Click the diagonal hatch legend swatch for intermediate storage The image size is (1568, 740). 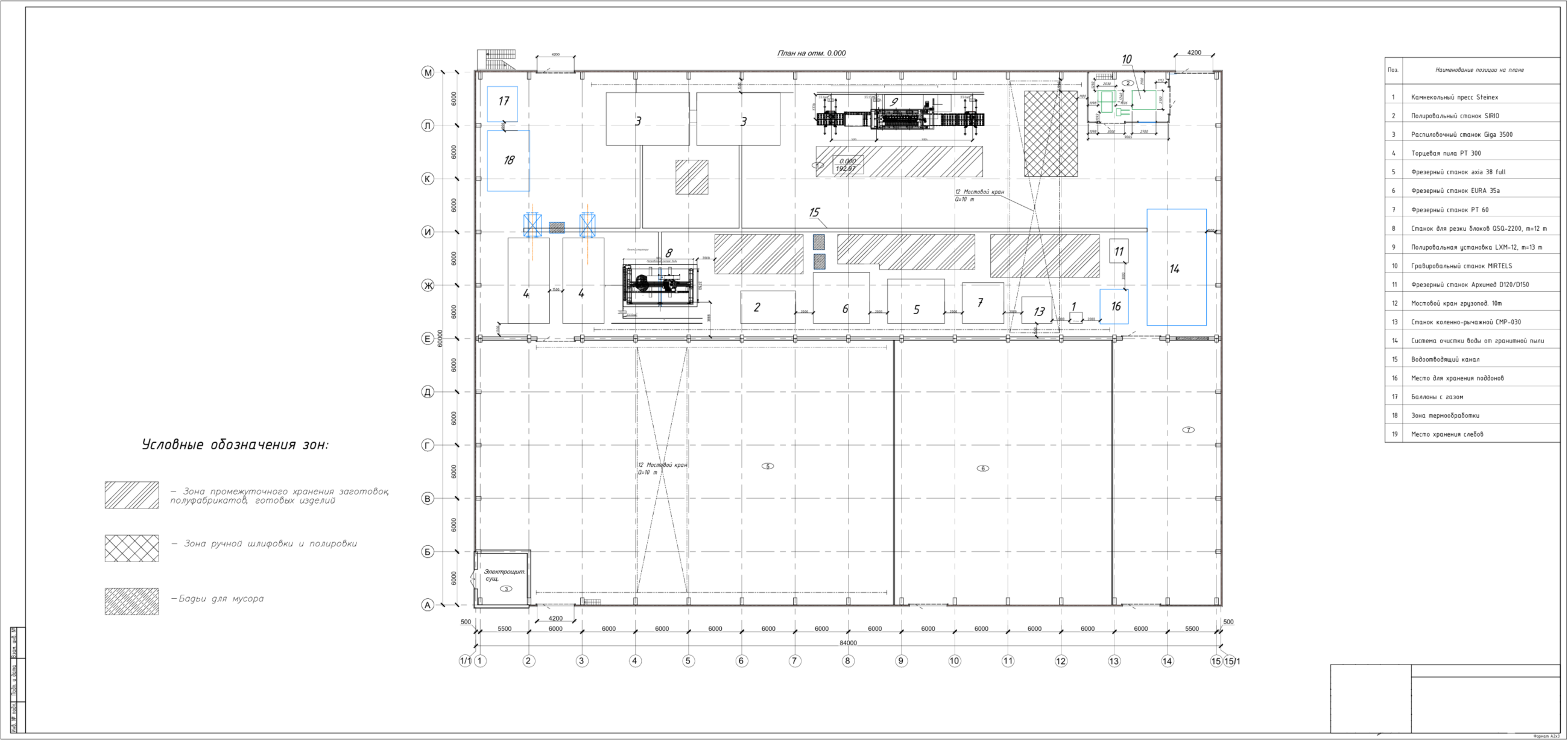click(x=131, y=495)
